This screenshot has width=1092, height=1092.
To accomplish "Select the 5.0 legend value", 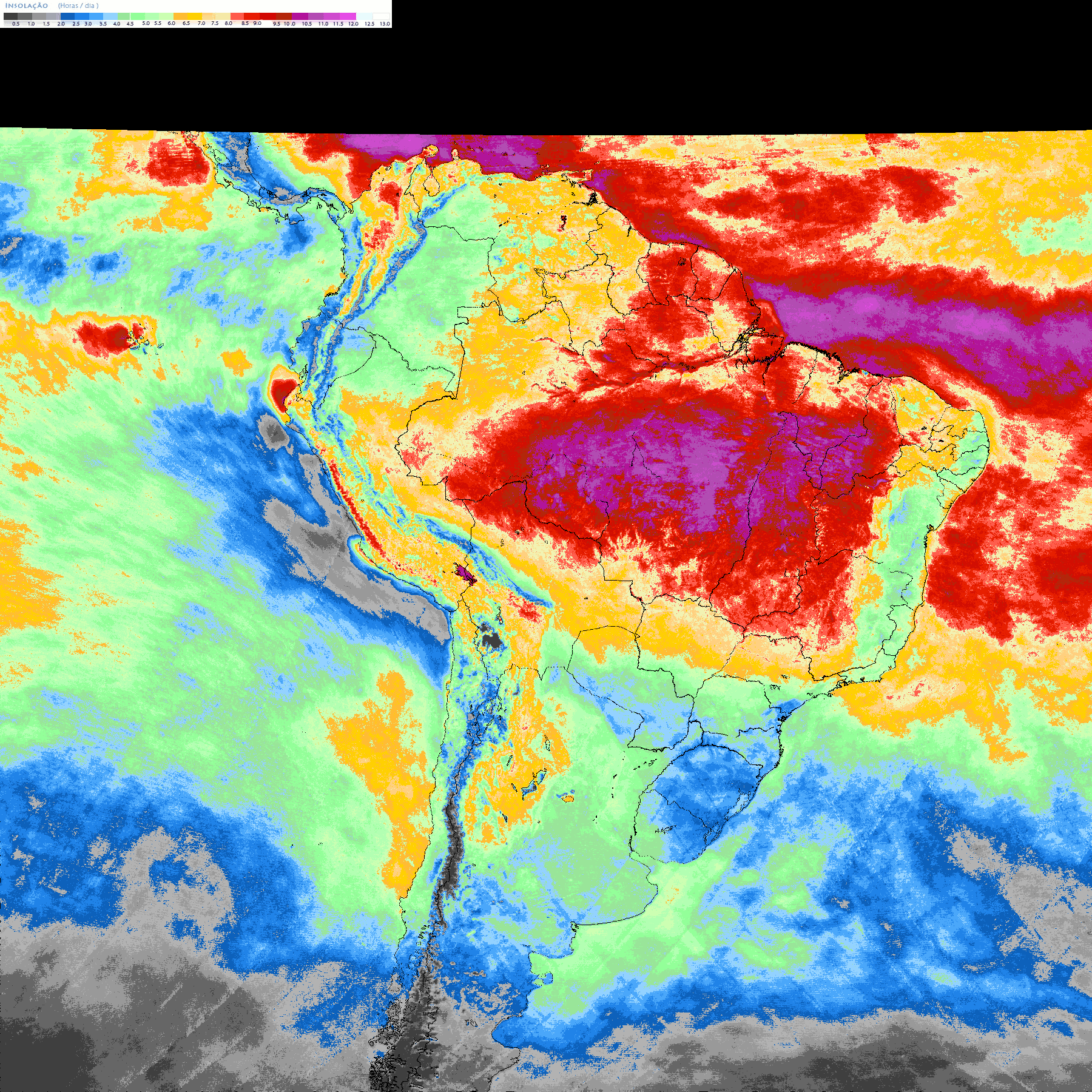I will coord(146,23).
